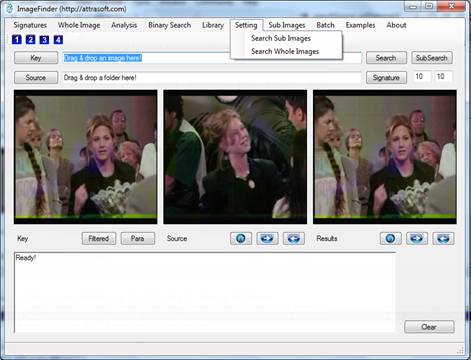Click the Results first-image round button
Image resolution: width=471 pixels, height=360 pixels.
[x=391, y=238]
